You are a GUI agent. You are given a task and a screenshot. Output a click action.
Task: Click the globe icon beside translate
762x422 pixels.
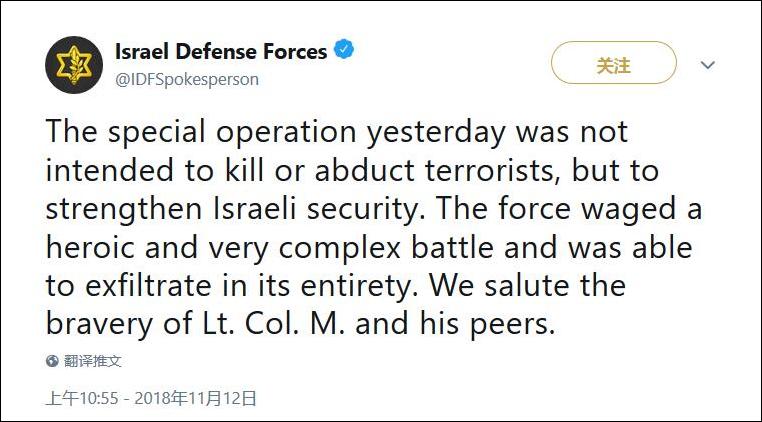coord(52,361)
